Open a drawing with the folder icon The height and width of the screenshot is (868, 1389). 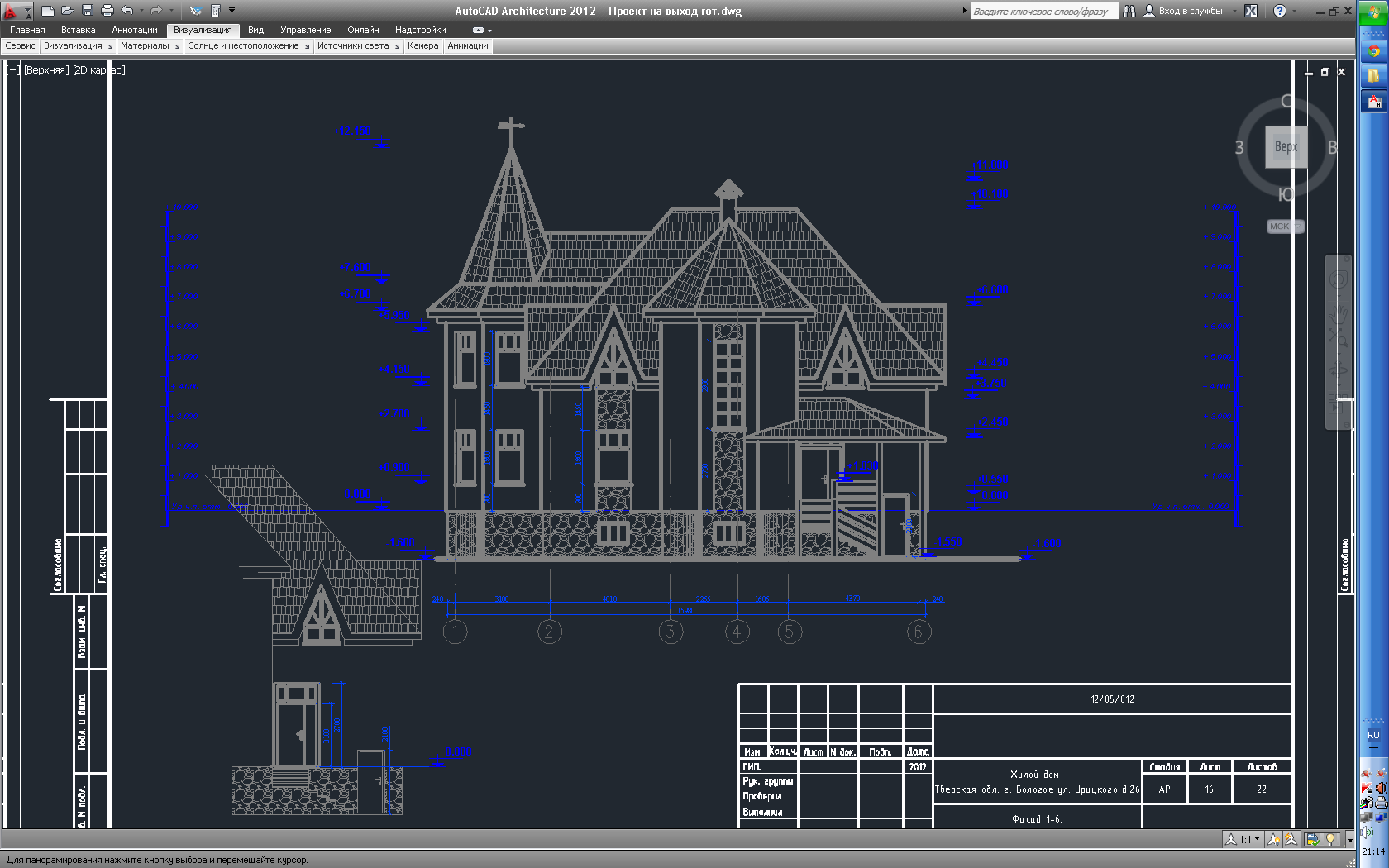(x=67, y=11)
